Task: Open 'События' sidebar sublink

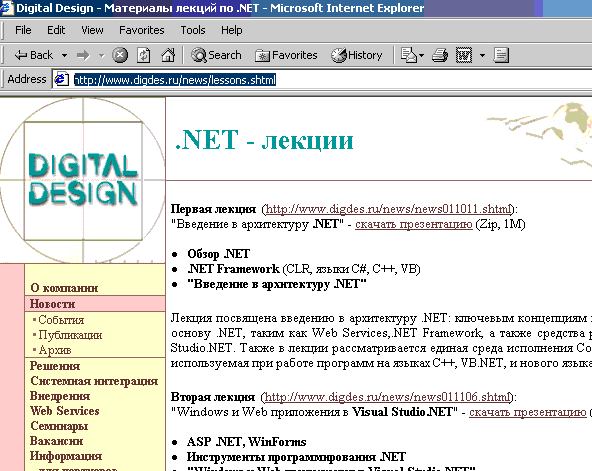Action: pyautogui.click(x=61, y=320)
